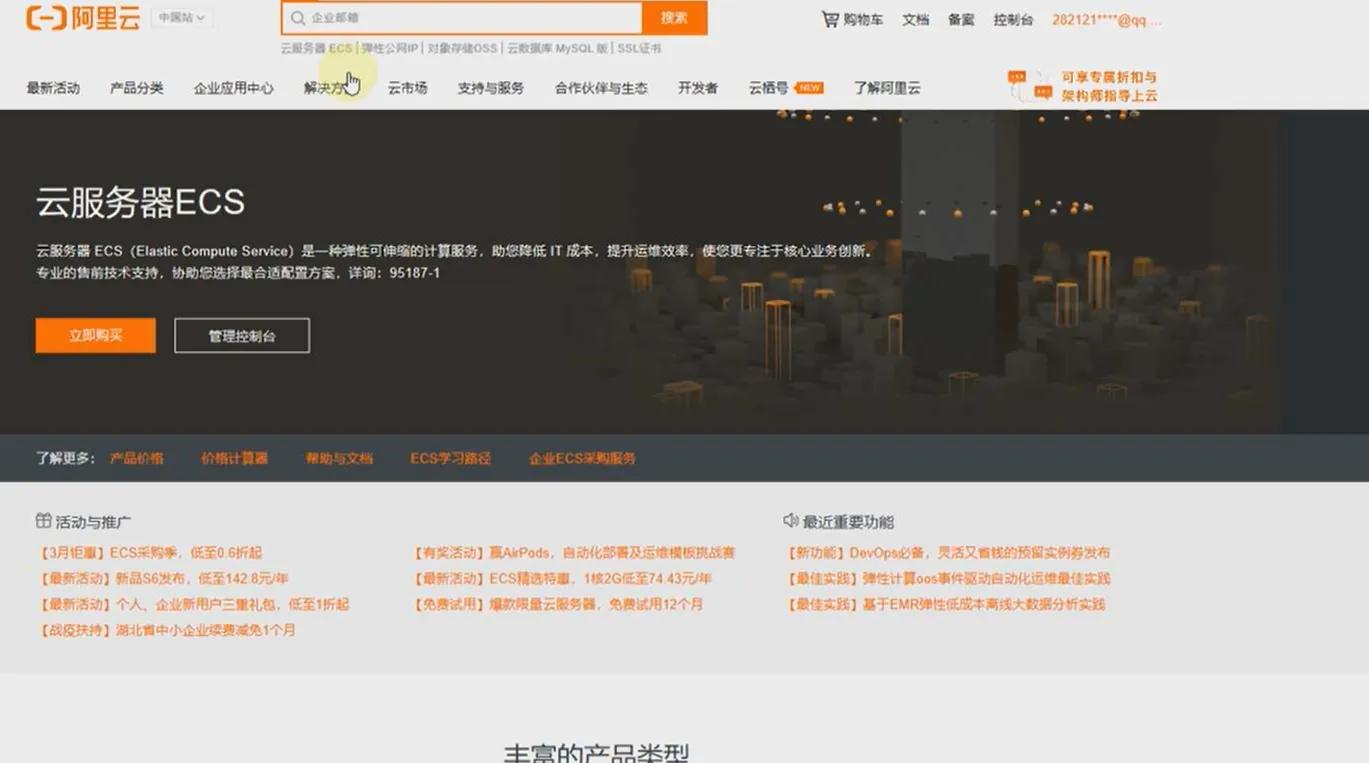
Task: Open the 解决方案 navigation menu
Action: [x=331, y=88]
